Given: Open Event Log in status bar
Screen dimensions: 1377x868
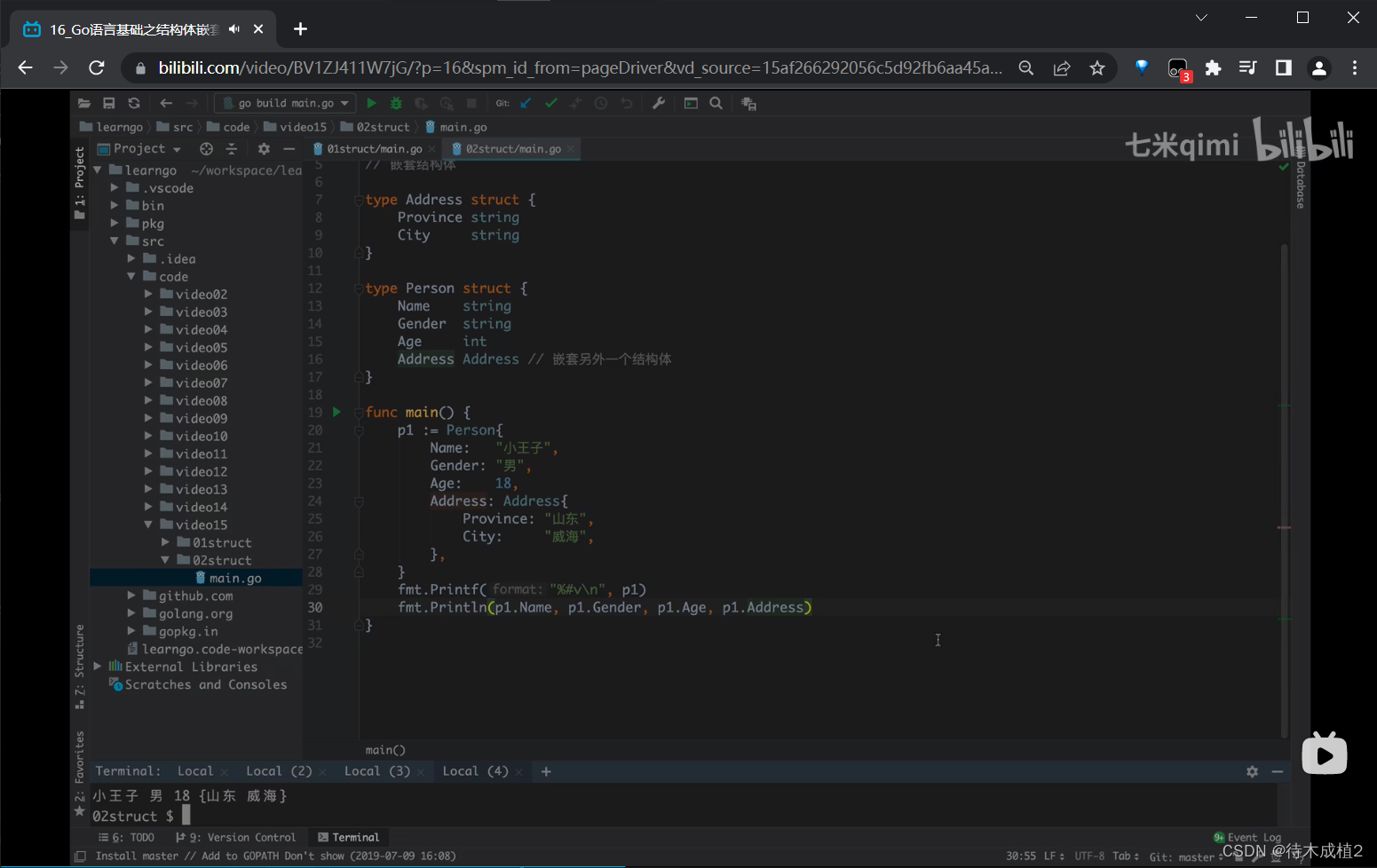Looking at the screenshot, I should click(1247, 837).
